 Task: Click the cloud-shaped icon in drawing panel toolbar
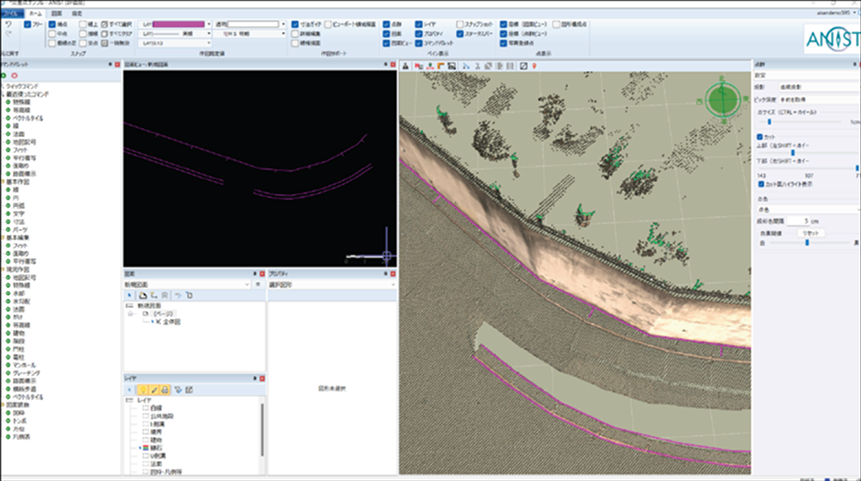143,295
